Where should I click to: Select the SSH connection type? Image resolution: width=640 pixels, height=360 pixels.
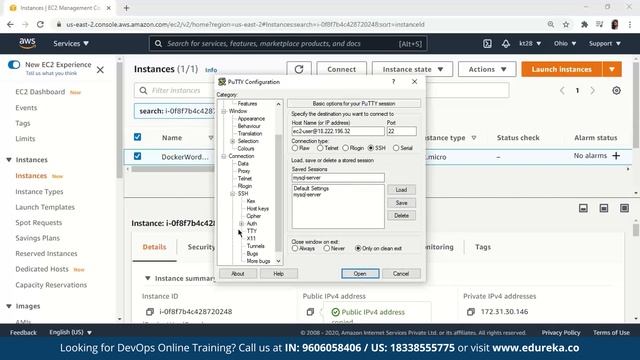tap(371, 148)
